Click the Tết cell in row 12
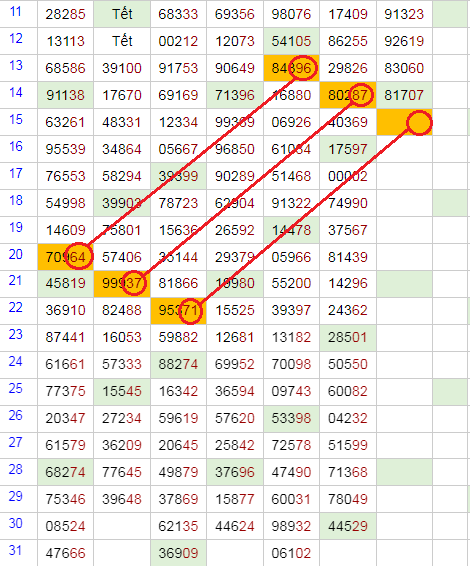The height and width of the screenshot is (566, 470). pyautogui.click(x=122, y=41)
